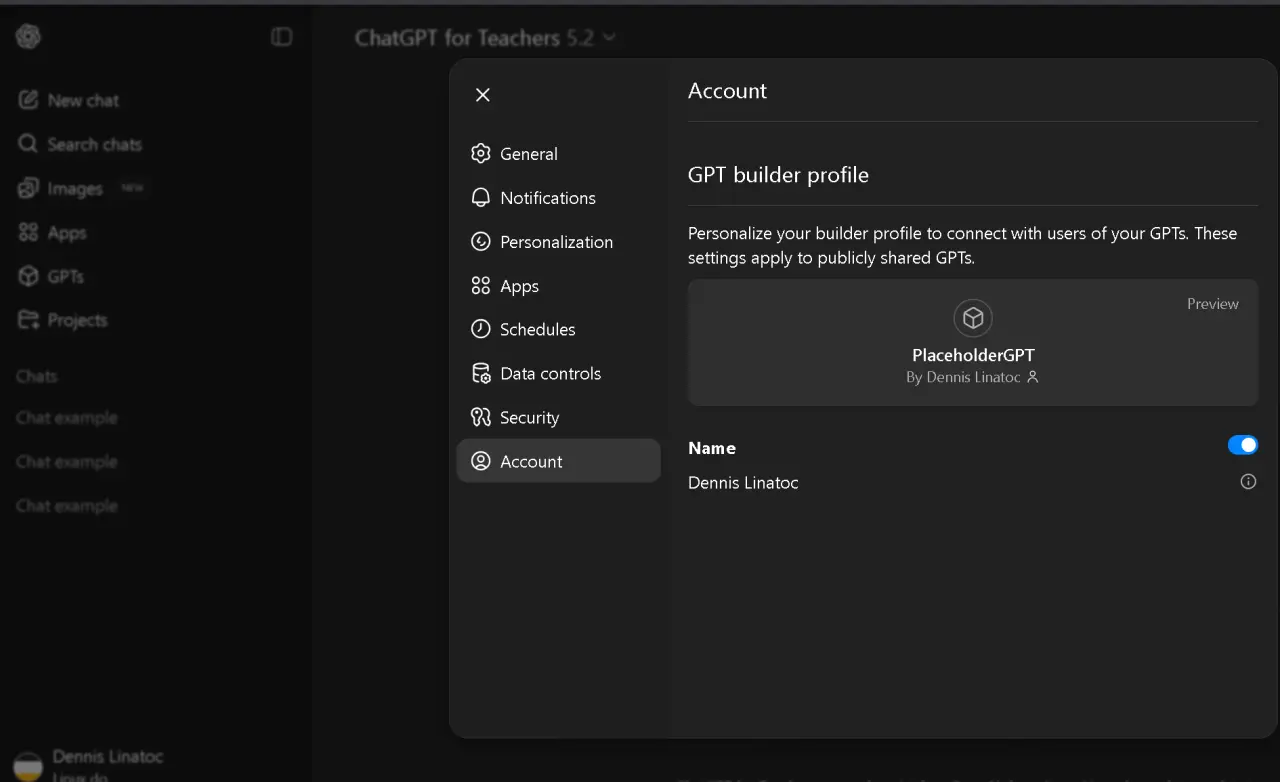This screenshot has height=782, width=1280.
Task: Click the GPT builder profile heading
Action: pyautogui.click(x=778, y=175)
